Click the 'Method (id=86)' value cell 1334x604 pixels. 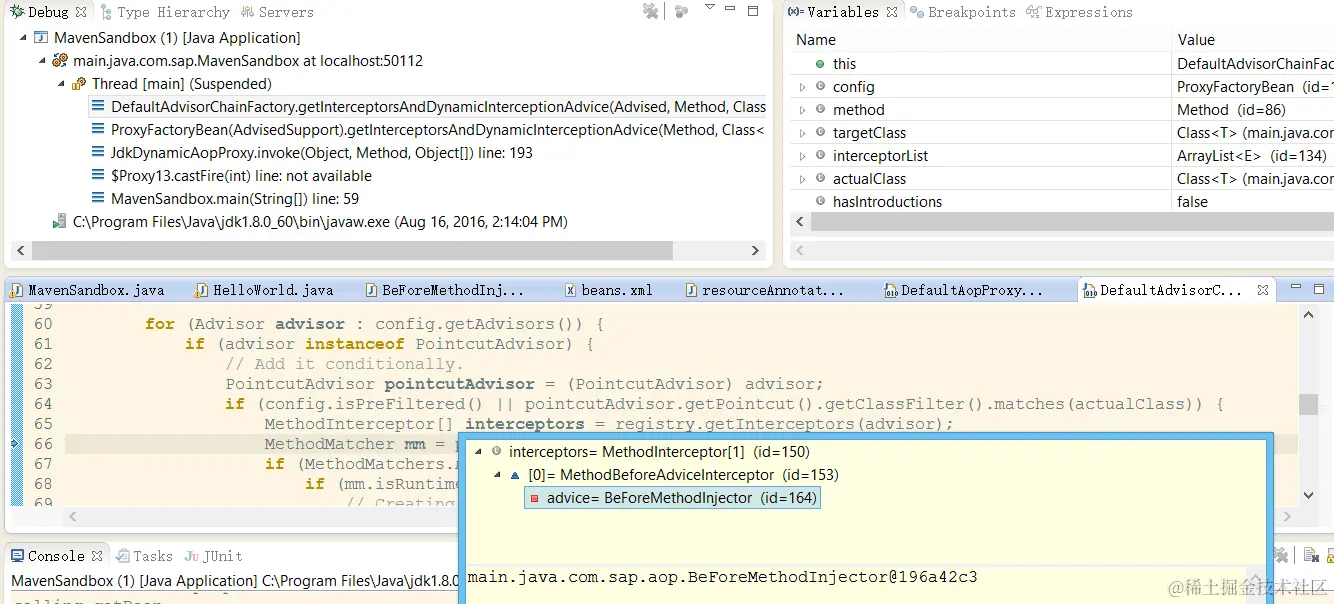point(1231,110)
